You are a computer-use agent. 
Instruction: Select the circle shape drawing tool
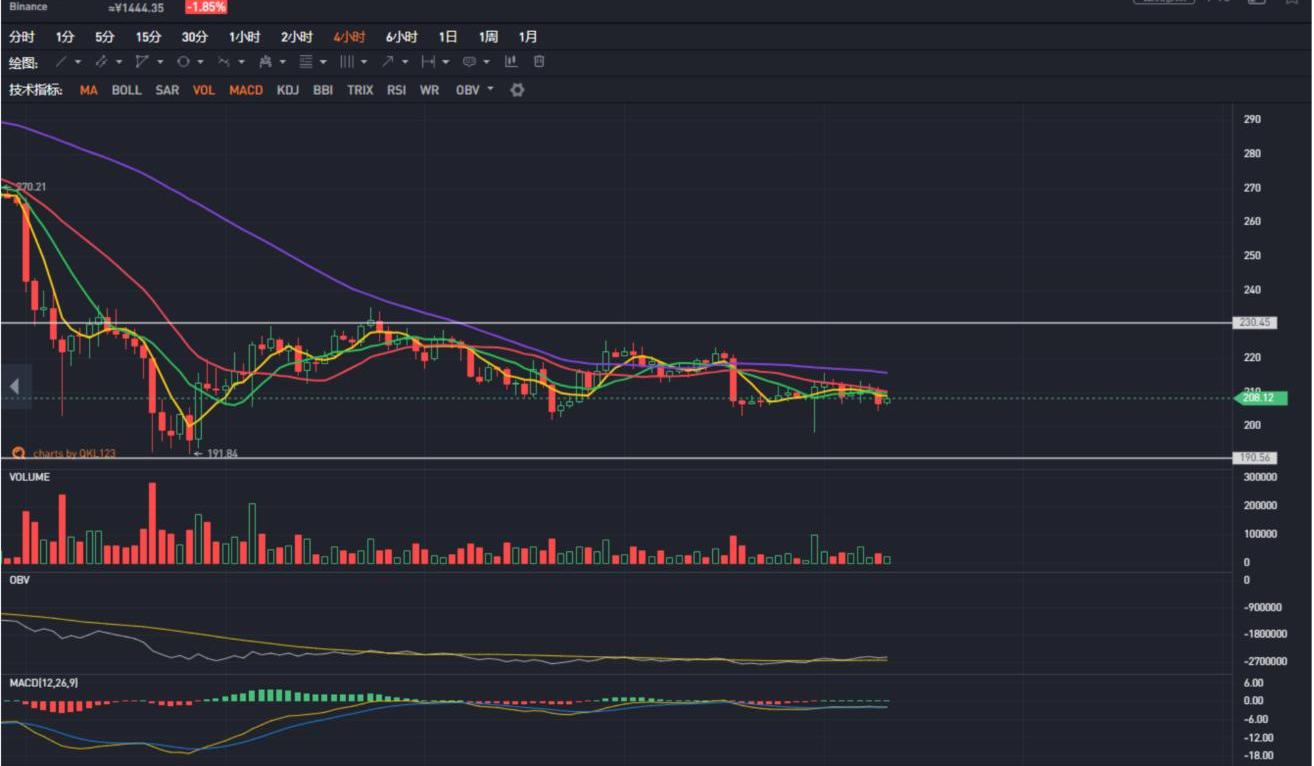(183, 62)
